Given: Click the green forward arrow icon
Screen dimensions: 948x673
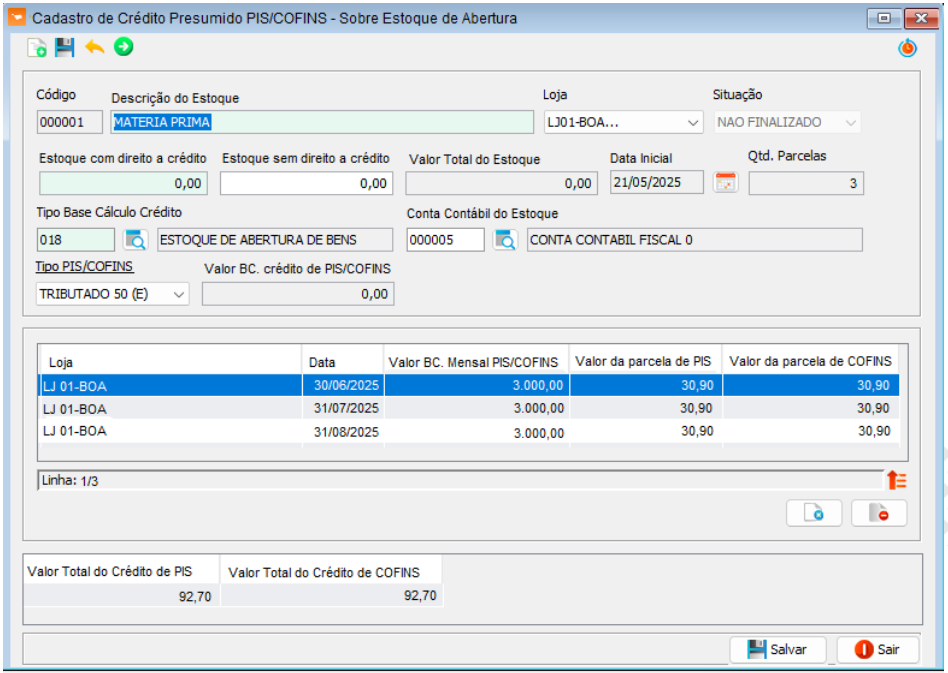Looking at the screenshot, I should pos(123,47).
